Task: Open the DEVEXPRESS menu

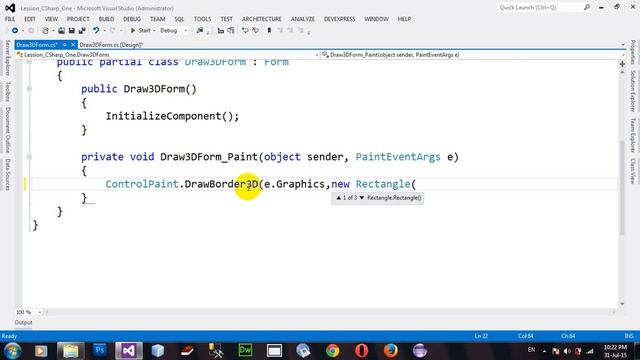Action: point(339,19)
